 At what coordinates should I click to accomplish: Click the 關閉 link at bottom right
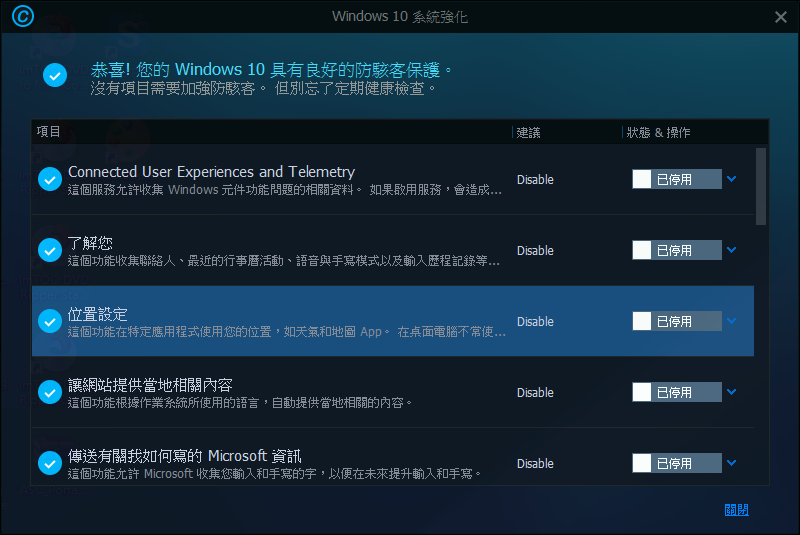(x=736, y=510)
